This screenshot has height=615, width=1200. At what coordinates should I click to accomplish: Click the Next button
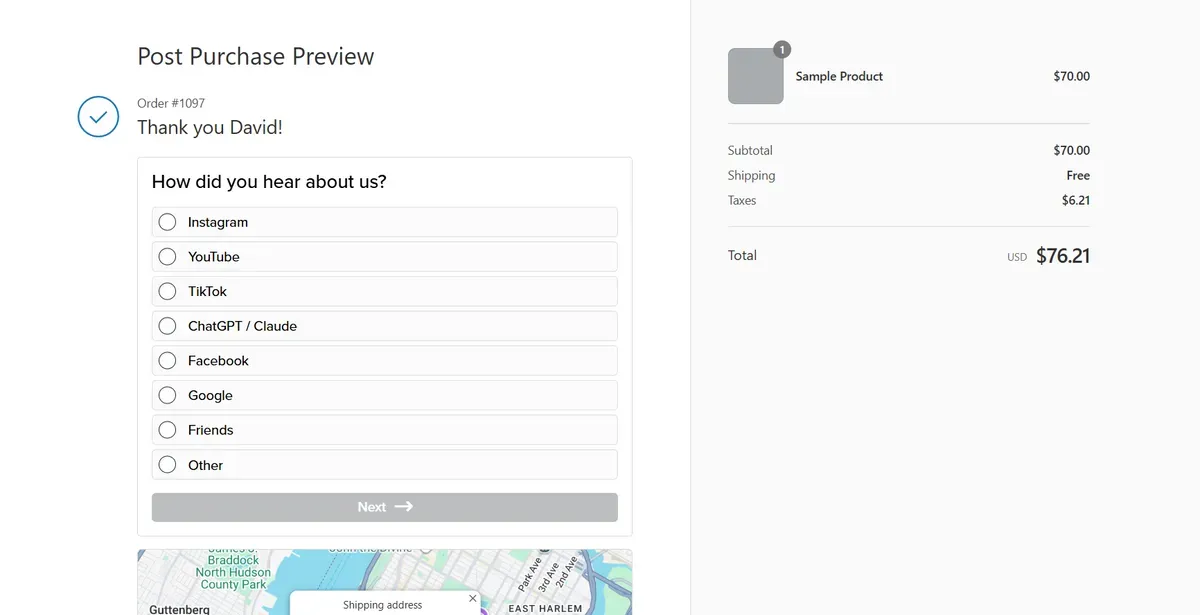click(384, 507)
